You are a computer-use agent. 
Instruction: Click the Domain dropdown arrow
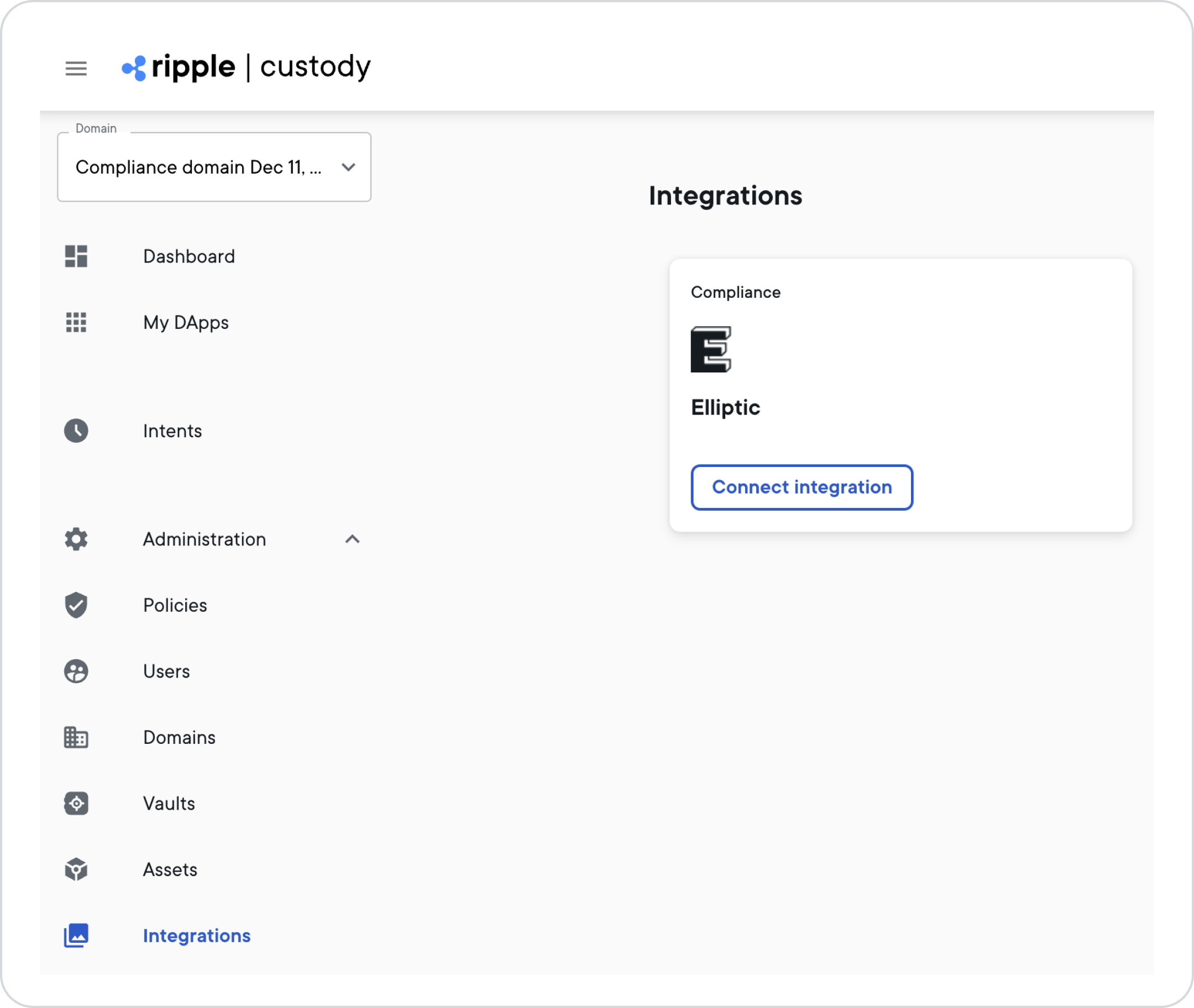pyautogui.click(x=349, y=167)
